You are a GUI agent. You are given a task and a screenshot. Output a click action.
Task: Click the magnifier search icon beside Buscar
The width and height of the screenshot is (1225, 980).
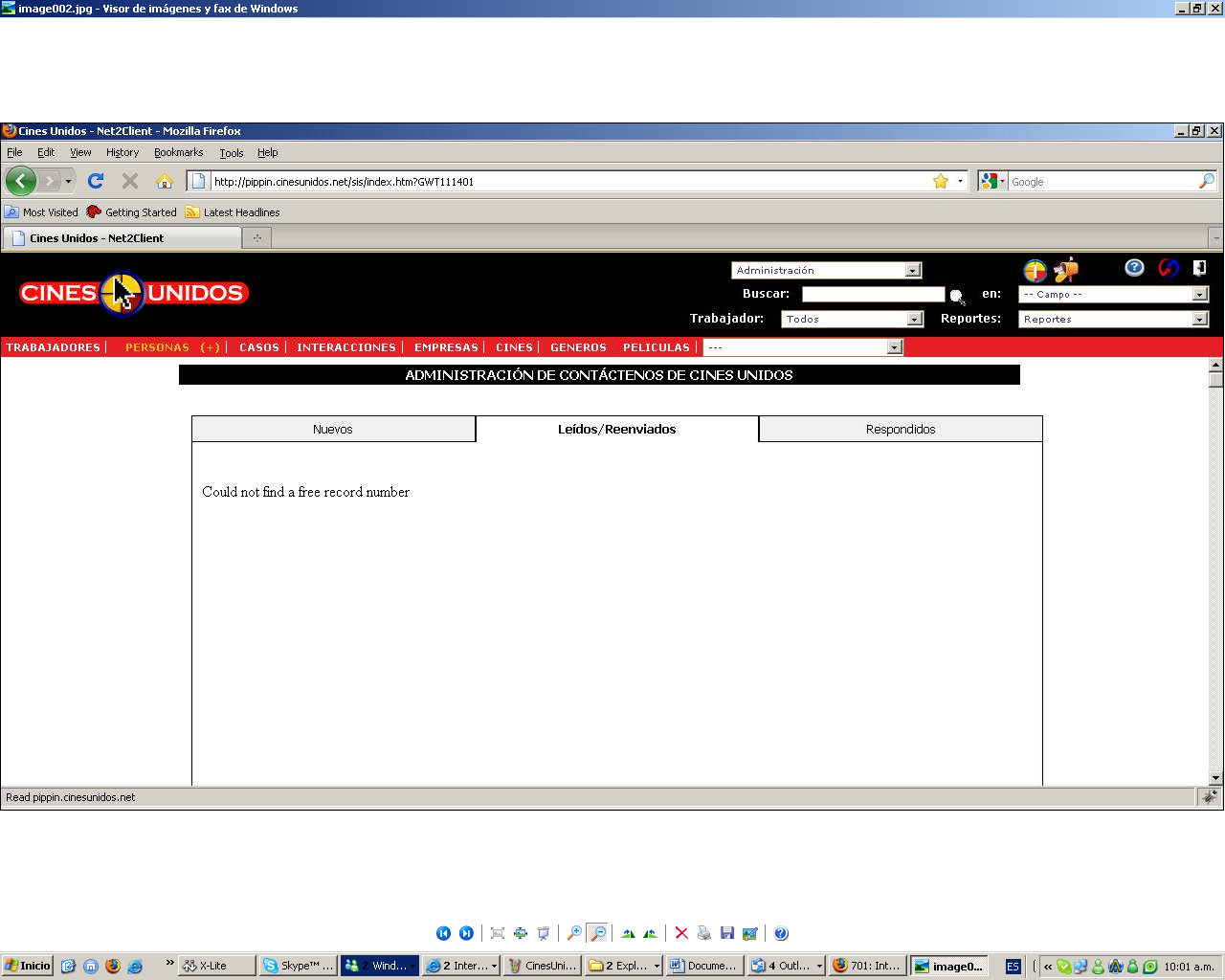(x=957, y=297)
